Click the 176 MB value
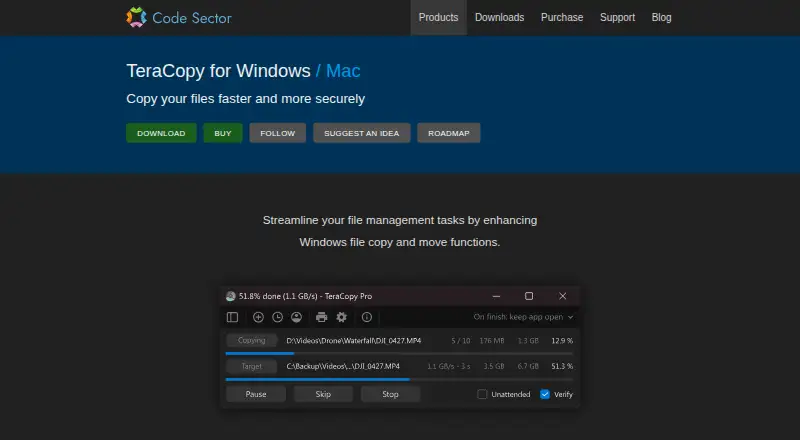 [492, 340]
